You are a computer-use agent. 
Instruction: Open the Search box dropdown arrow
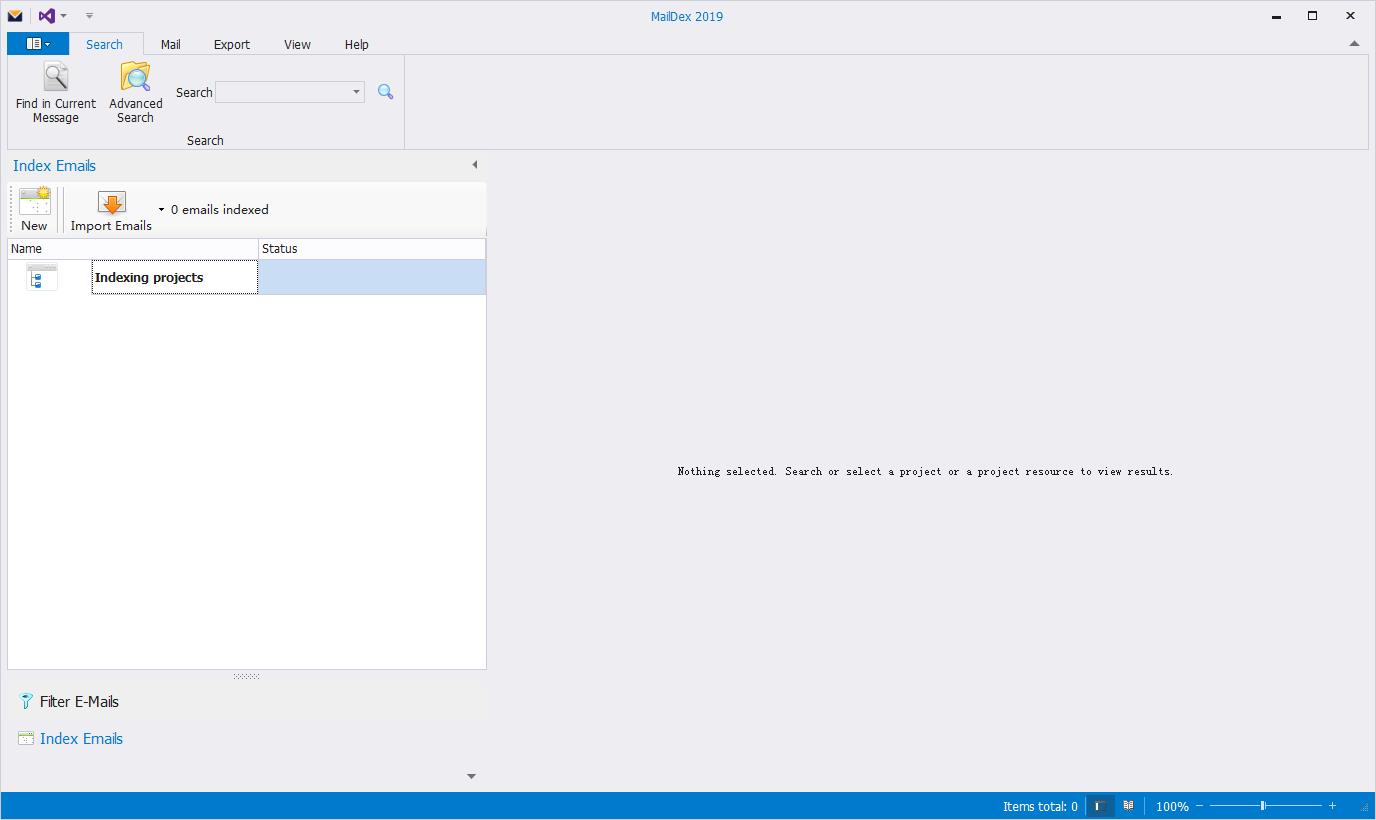tap(356, 91)
